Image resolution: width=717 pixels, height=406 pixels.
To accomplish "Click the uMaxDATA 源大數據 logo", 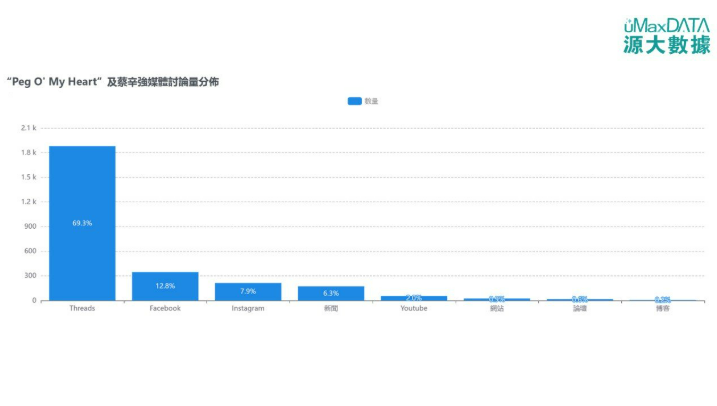I will click(665, 36).
